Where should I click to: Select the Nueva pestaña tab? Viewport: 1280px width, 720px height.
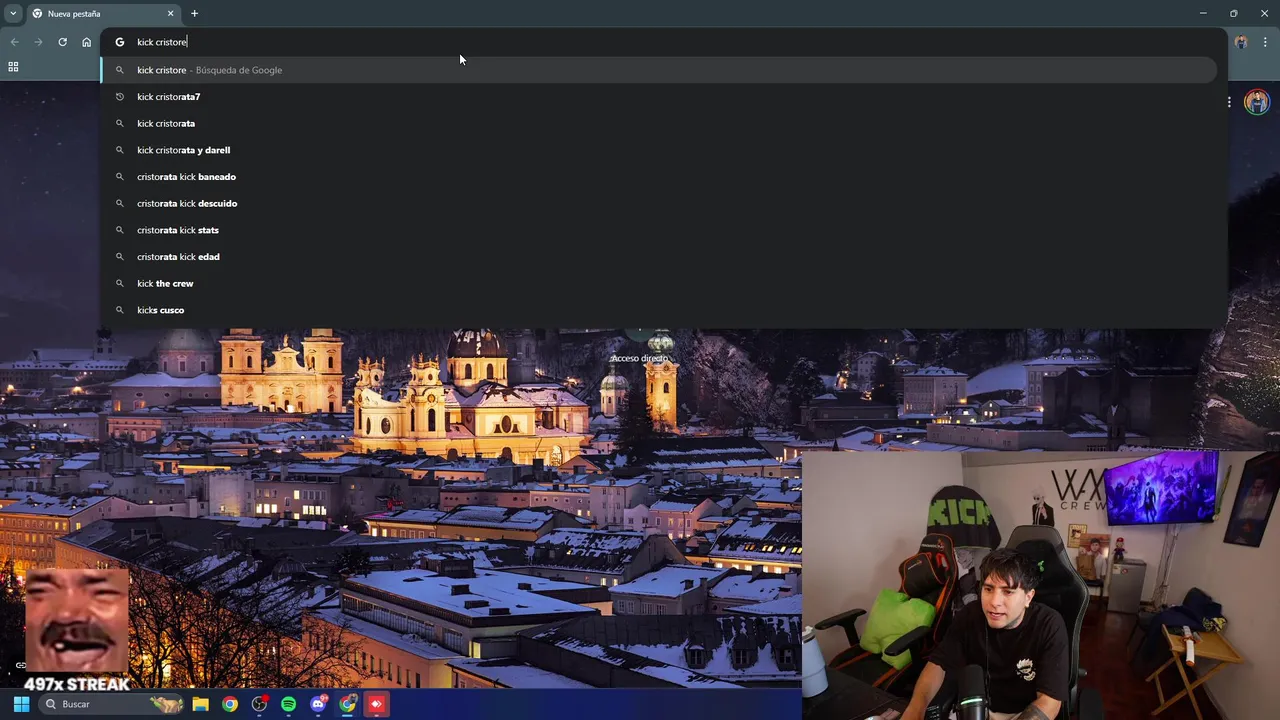102,14
